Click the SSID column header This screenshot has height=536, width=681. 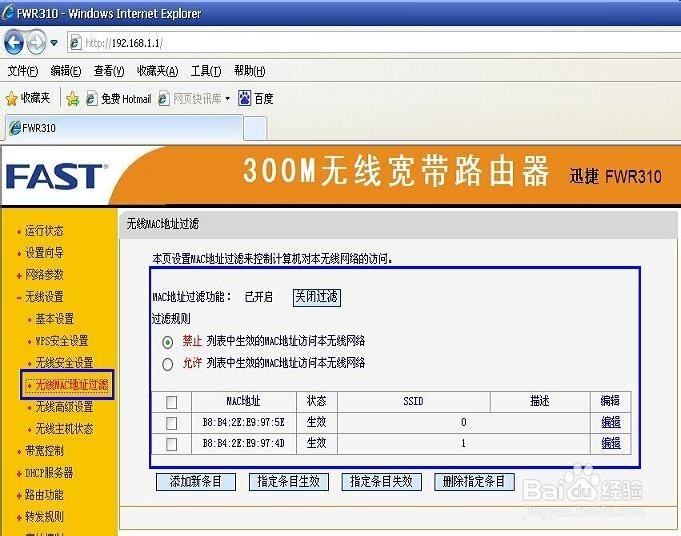click(413, 401)
